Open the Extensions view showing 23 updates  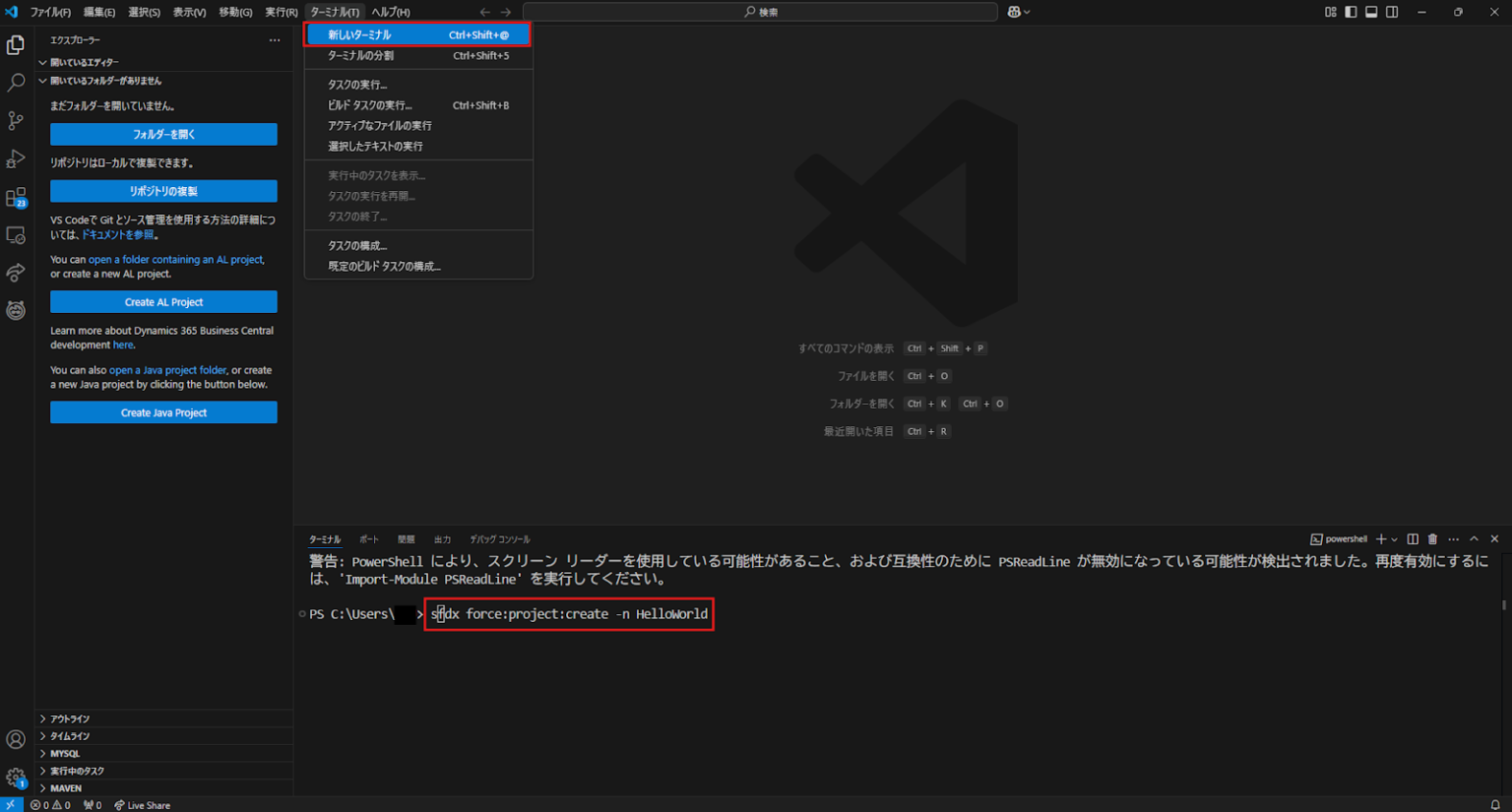15,197
